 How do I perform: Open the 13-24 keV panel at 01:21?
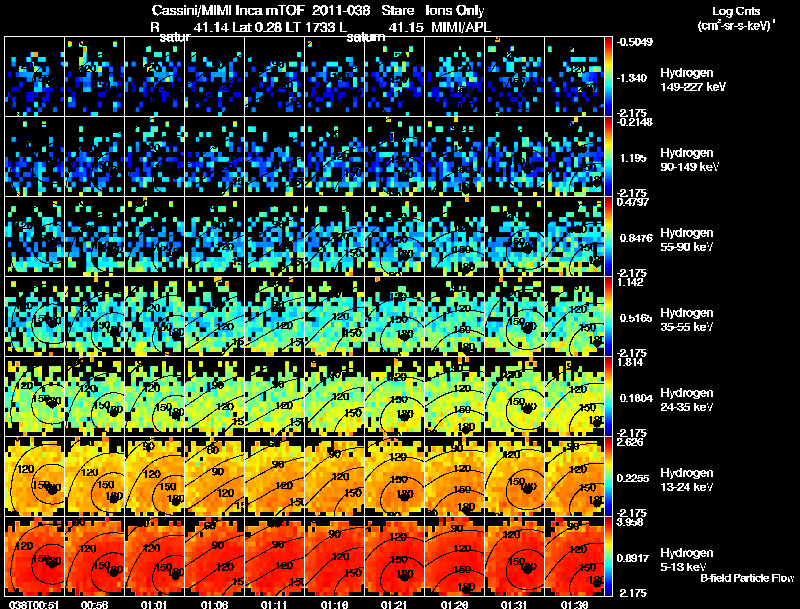(394, 477)
